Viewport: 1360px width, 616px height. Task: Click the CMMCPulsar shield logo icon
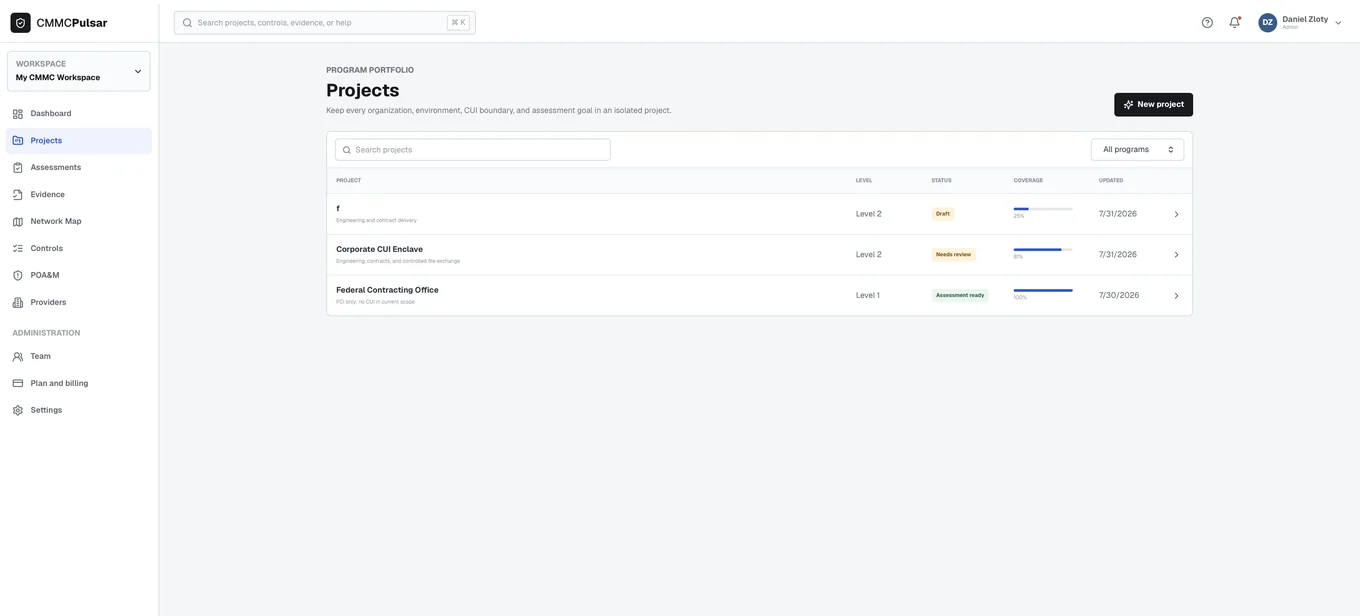coord(20,22)
